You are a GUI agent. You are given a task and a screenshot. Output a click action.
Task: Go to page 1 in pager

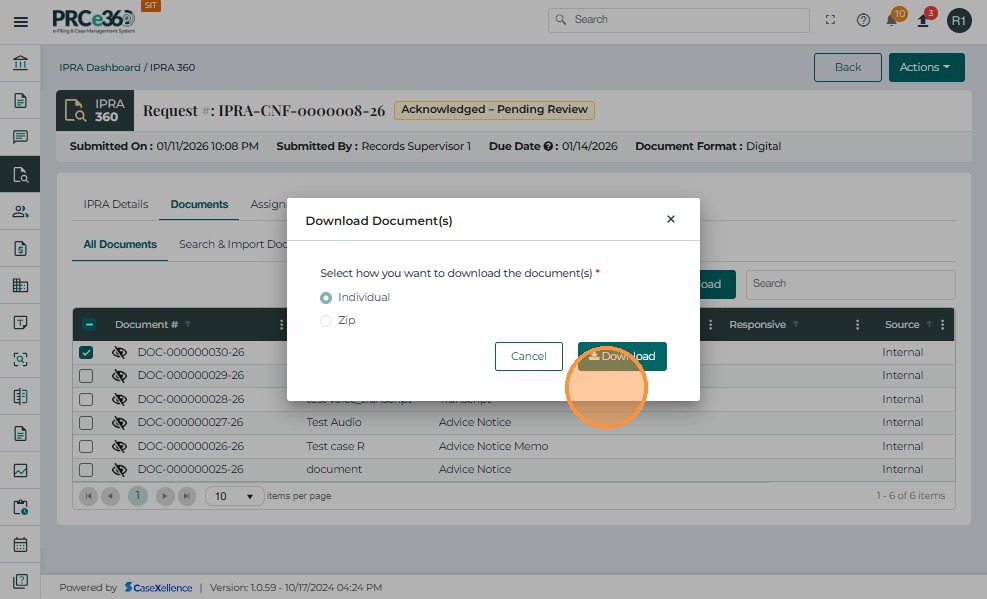(137, 496)
